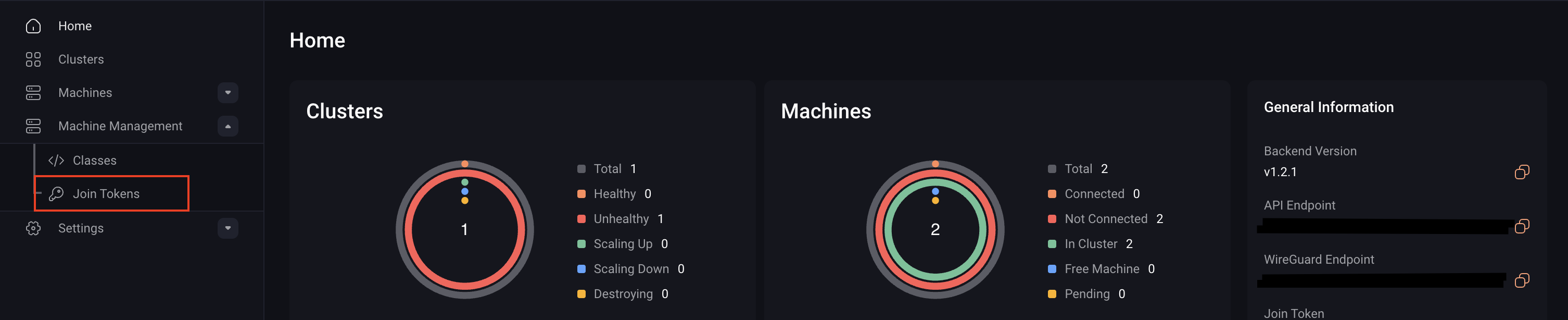The height and width of the screenshot is (320, 1568).
Task: Click the Clusters grid icon
Action: coord(32,59)
